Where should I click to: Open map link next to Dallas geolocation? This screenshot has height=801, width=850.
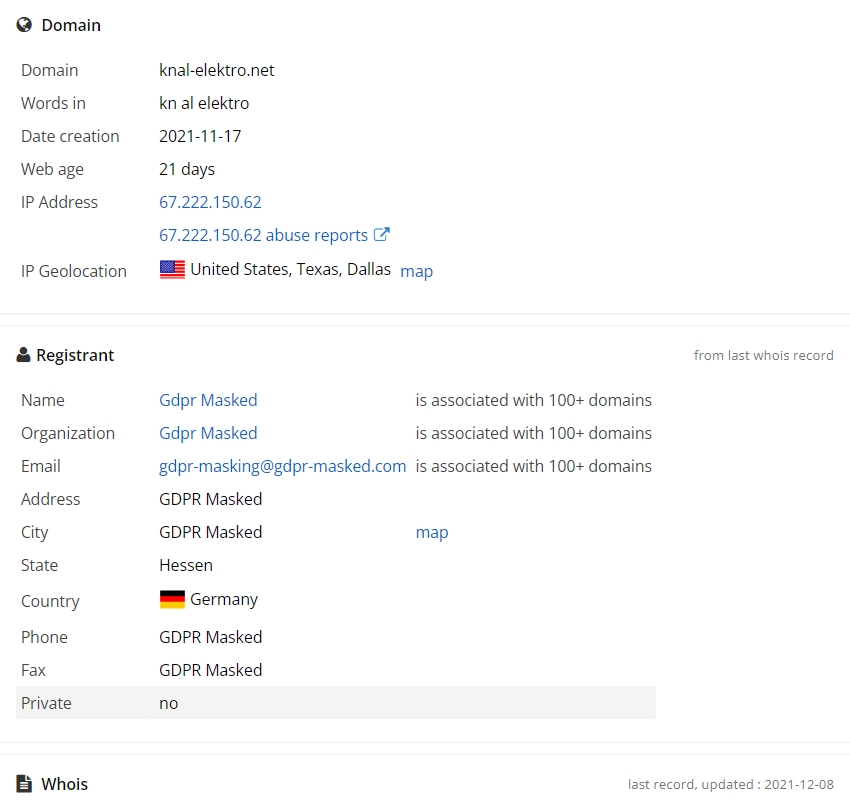(416, 271)
